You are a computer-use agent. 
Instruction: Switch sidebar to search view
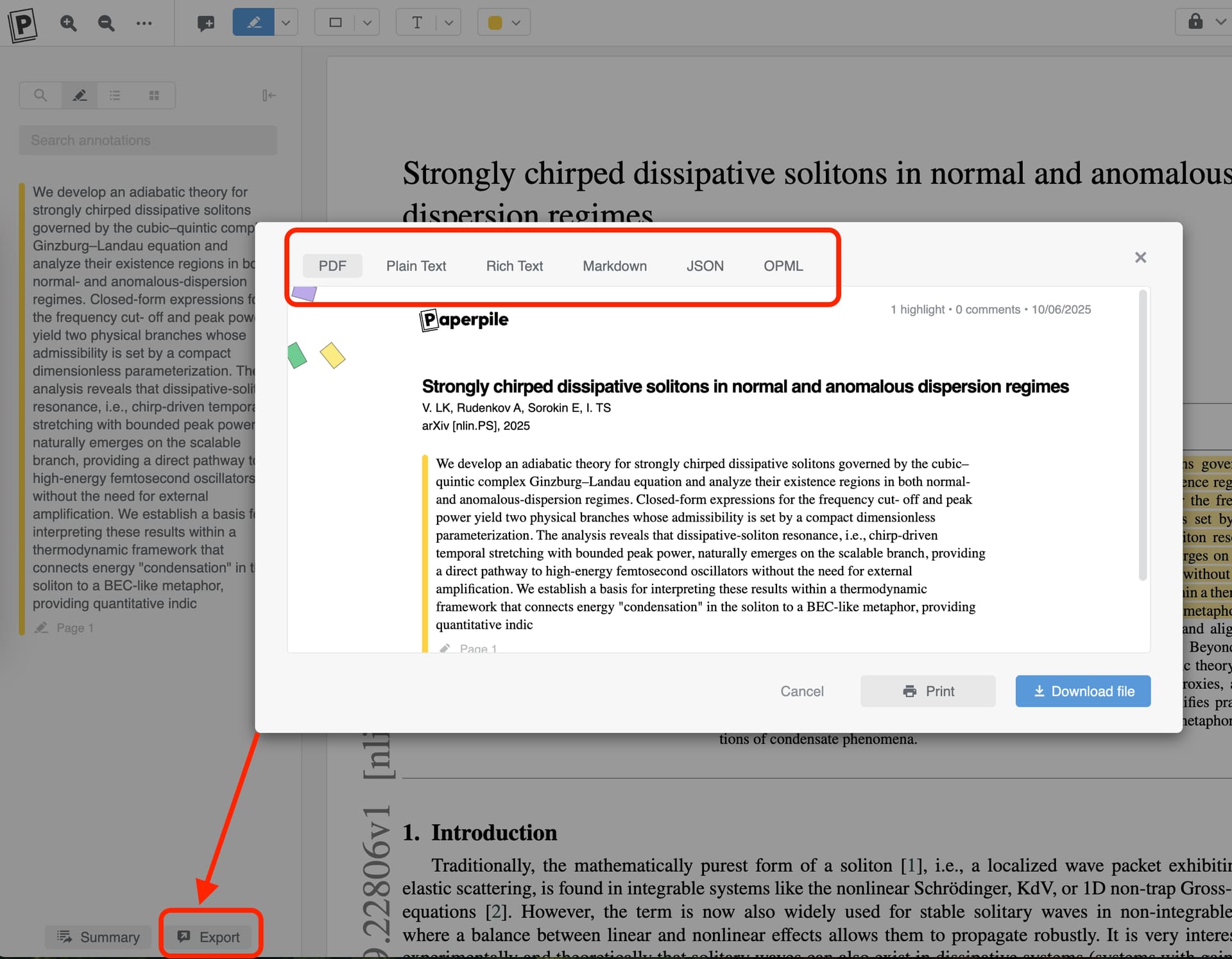tap(40, 96)
